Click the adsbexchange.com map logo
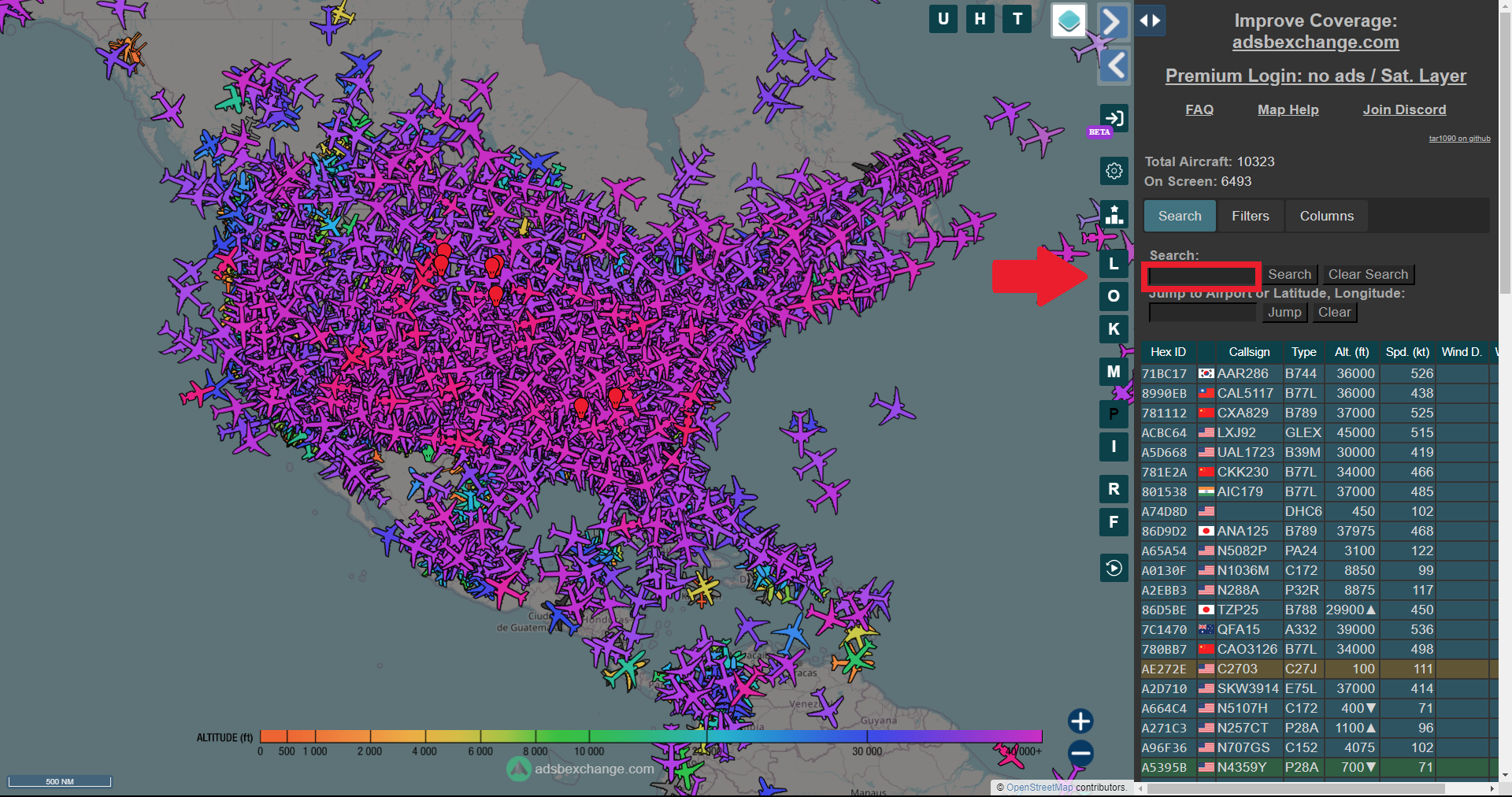The image size is (1512, 797). [581, 769]
